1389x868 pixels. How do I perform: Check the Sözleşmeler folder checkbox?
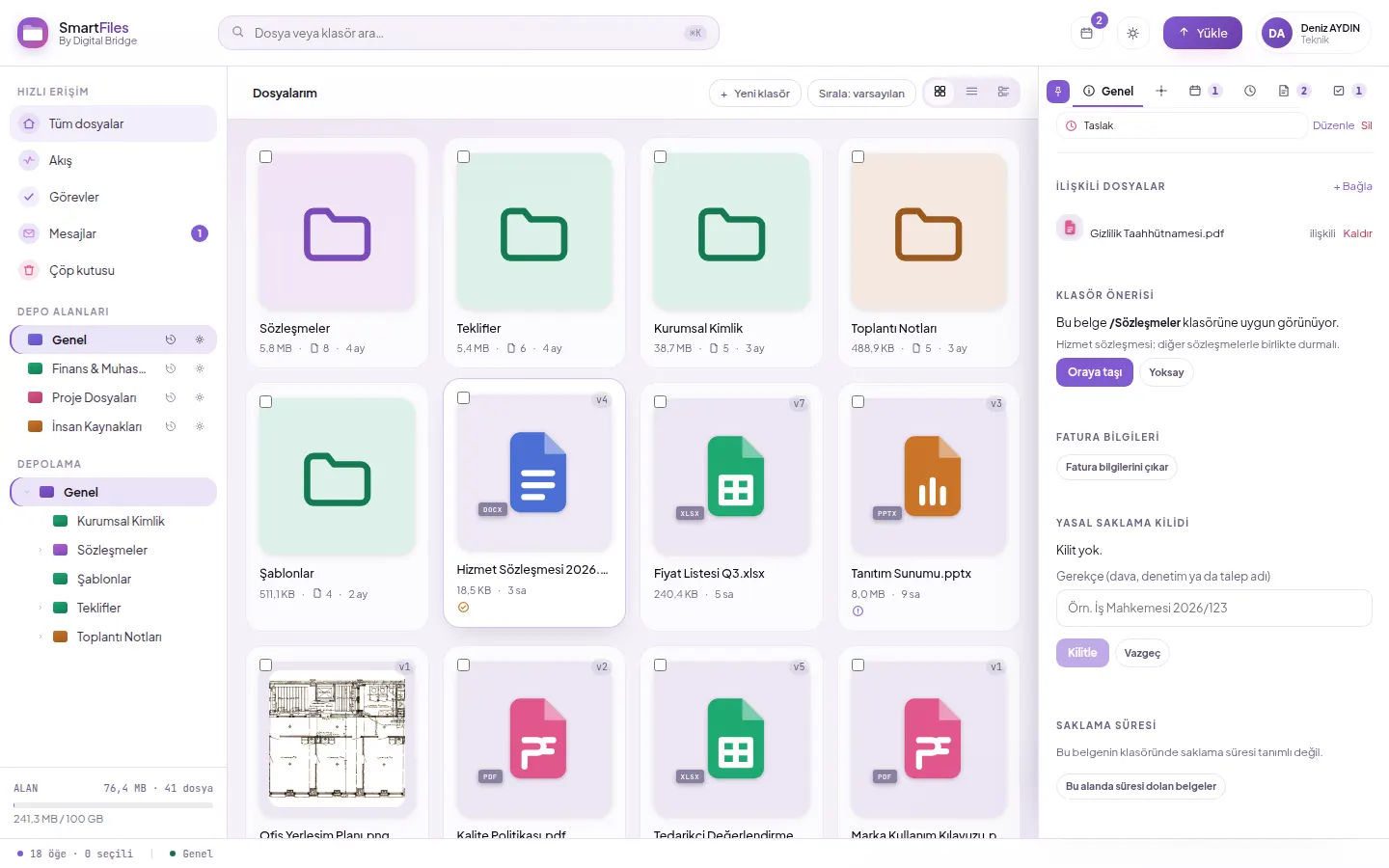click(x=266, y=156)
